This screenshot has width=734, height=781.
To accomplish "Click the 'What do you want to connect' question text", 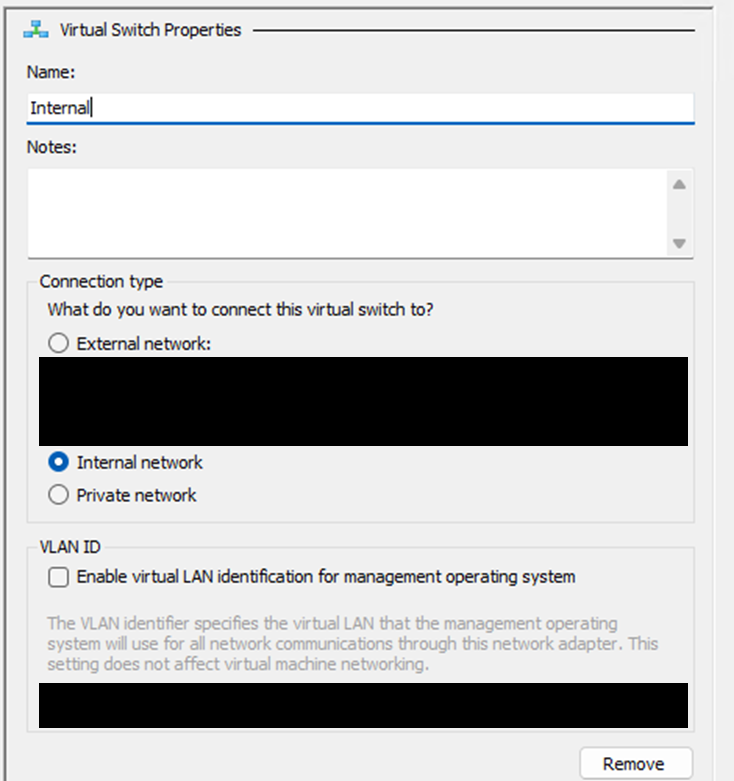I will [240, 310].
